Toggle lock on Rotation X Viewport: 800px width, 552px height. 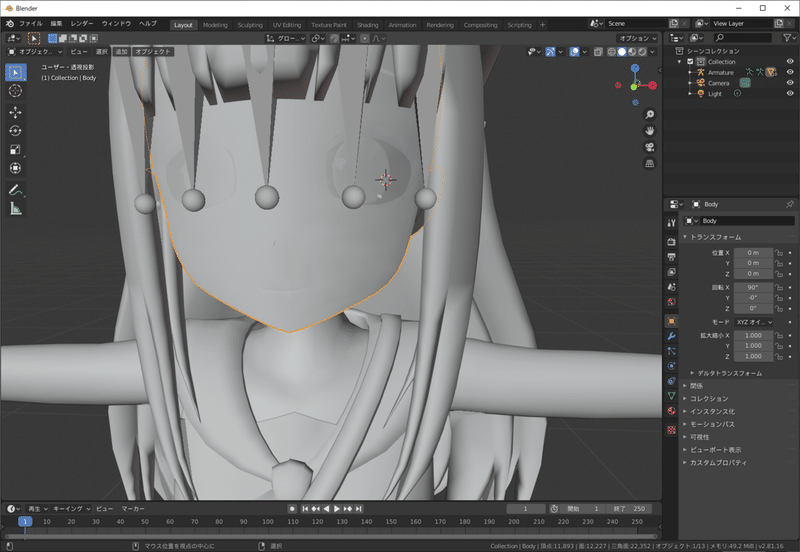pyautogui.click(x=779, y=287)
